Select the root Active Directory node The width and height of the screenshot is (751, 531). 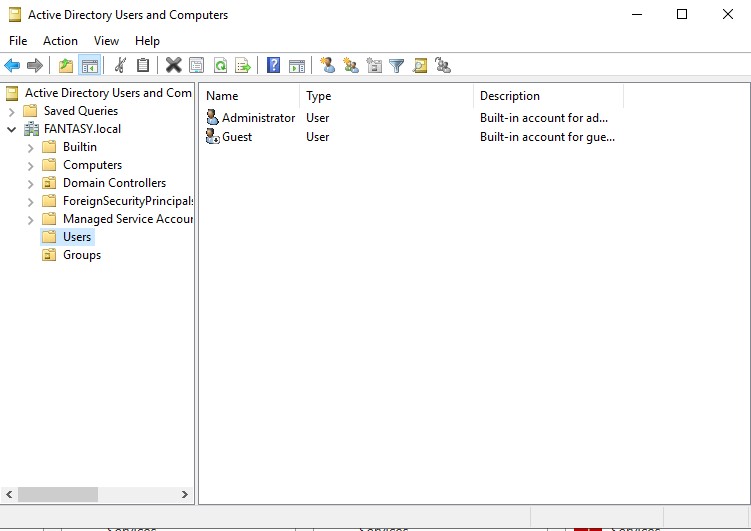tap(108, 92)
